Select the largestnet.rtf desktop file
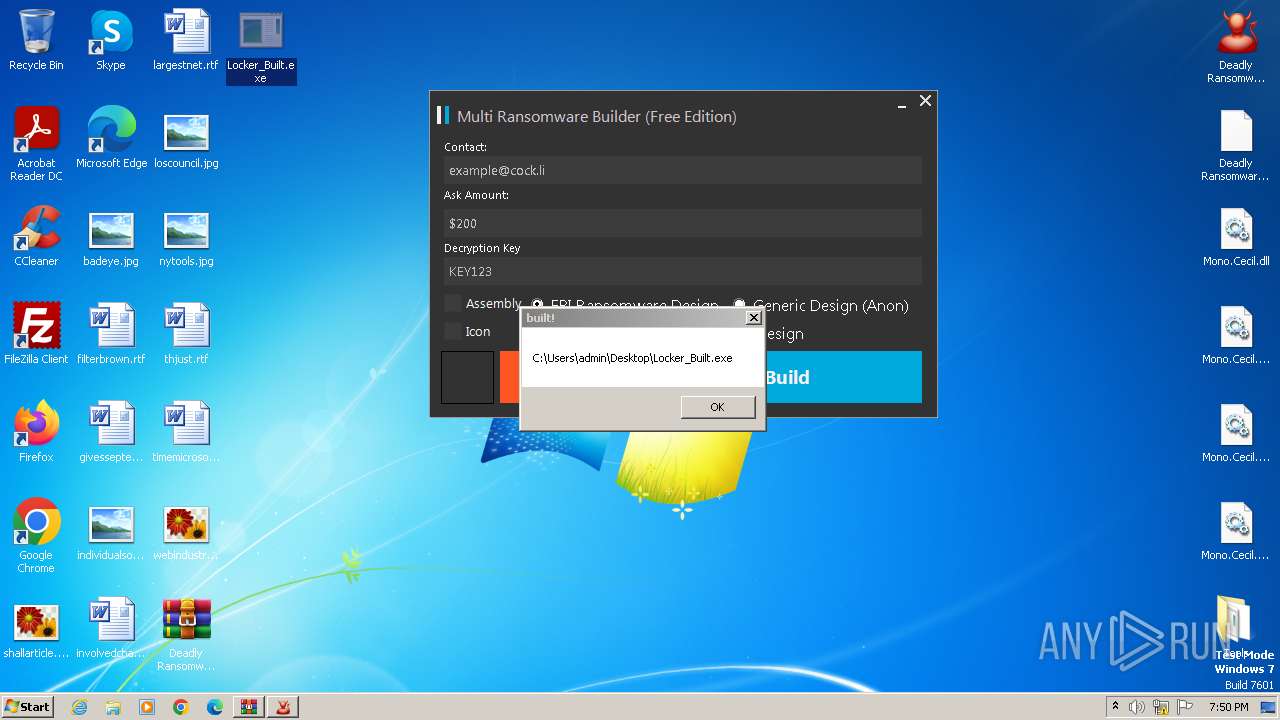This screenshot has width=1280, height=720. pos(186,42)
